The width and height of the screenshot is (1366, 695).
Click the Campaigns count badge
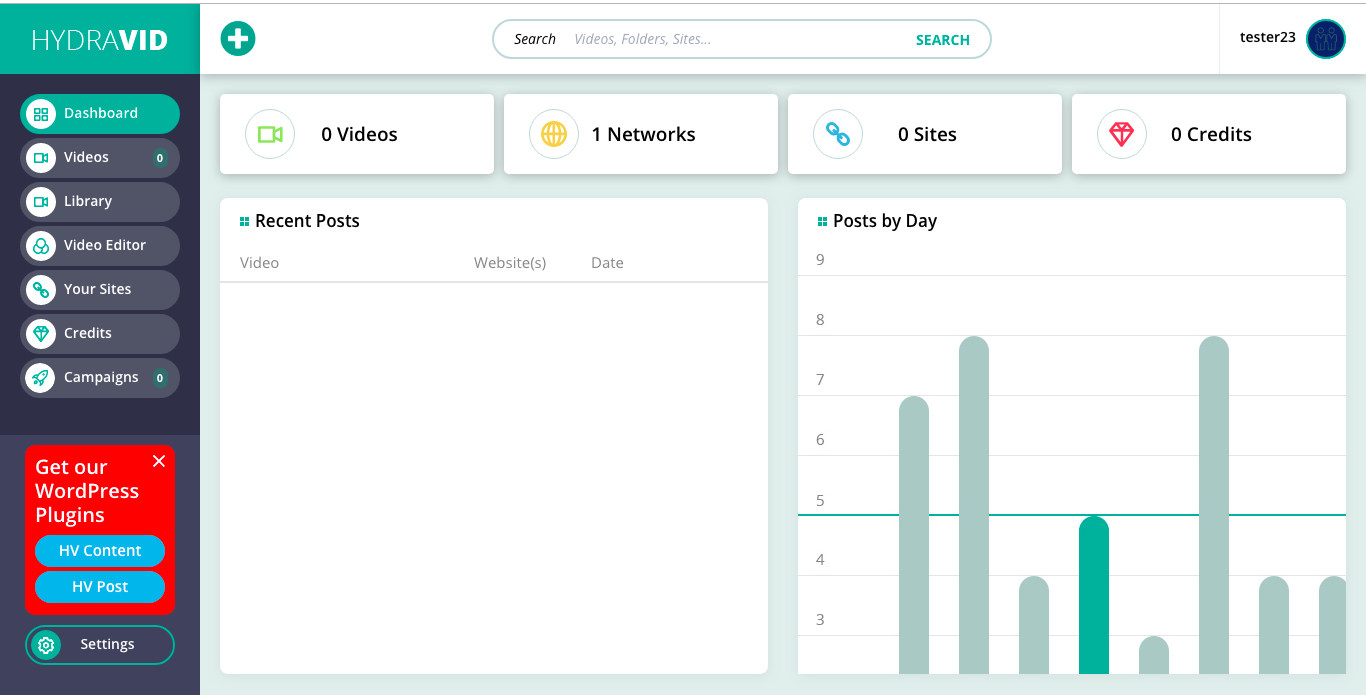point(159,378)
